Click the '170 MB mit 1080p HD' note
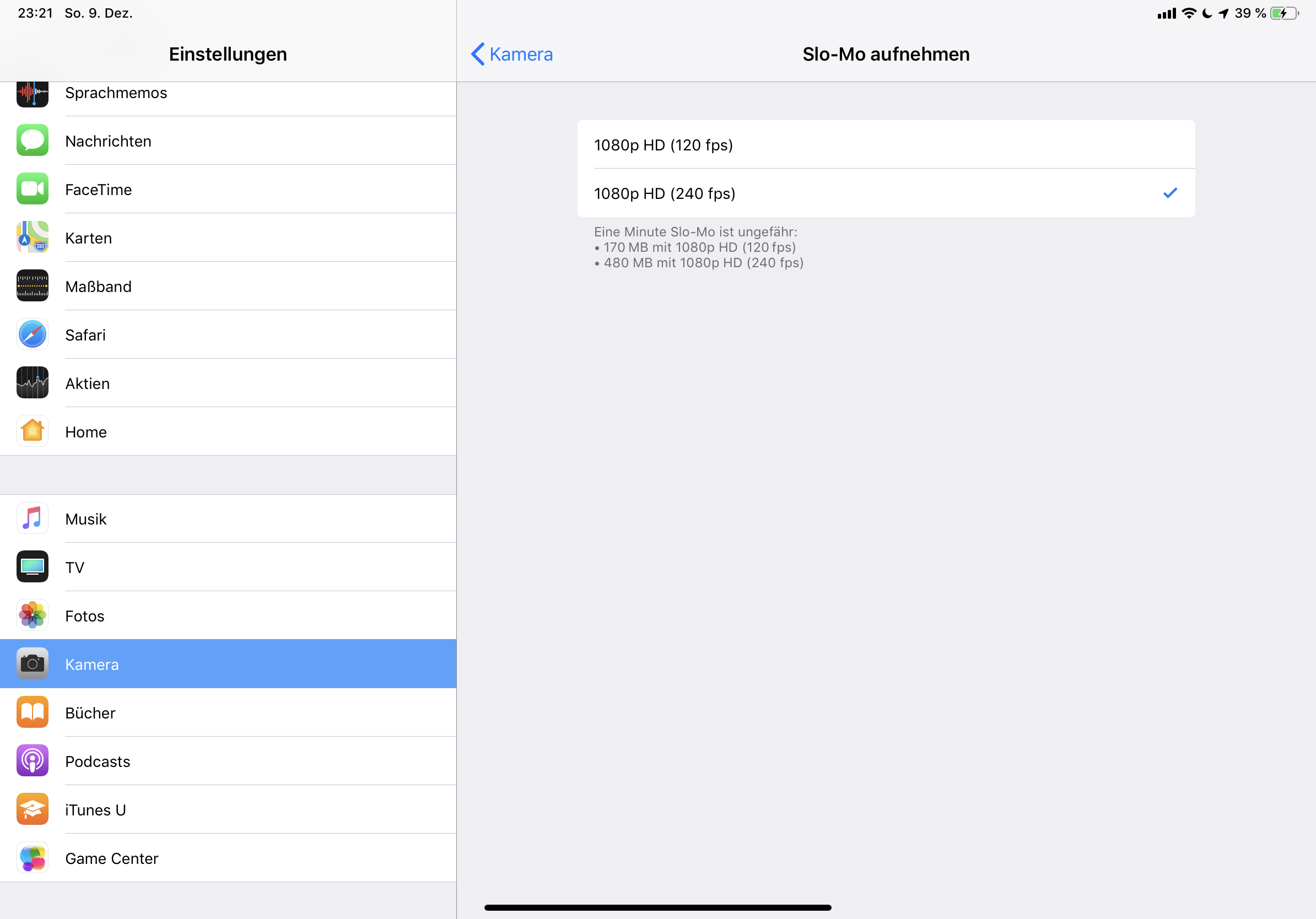This screenshot has height=919, width=1316. pyautogui.click(x=695, y=247)
